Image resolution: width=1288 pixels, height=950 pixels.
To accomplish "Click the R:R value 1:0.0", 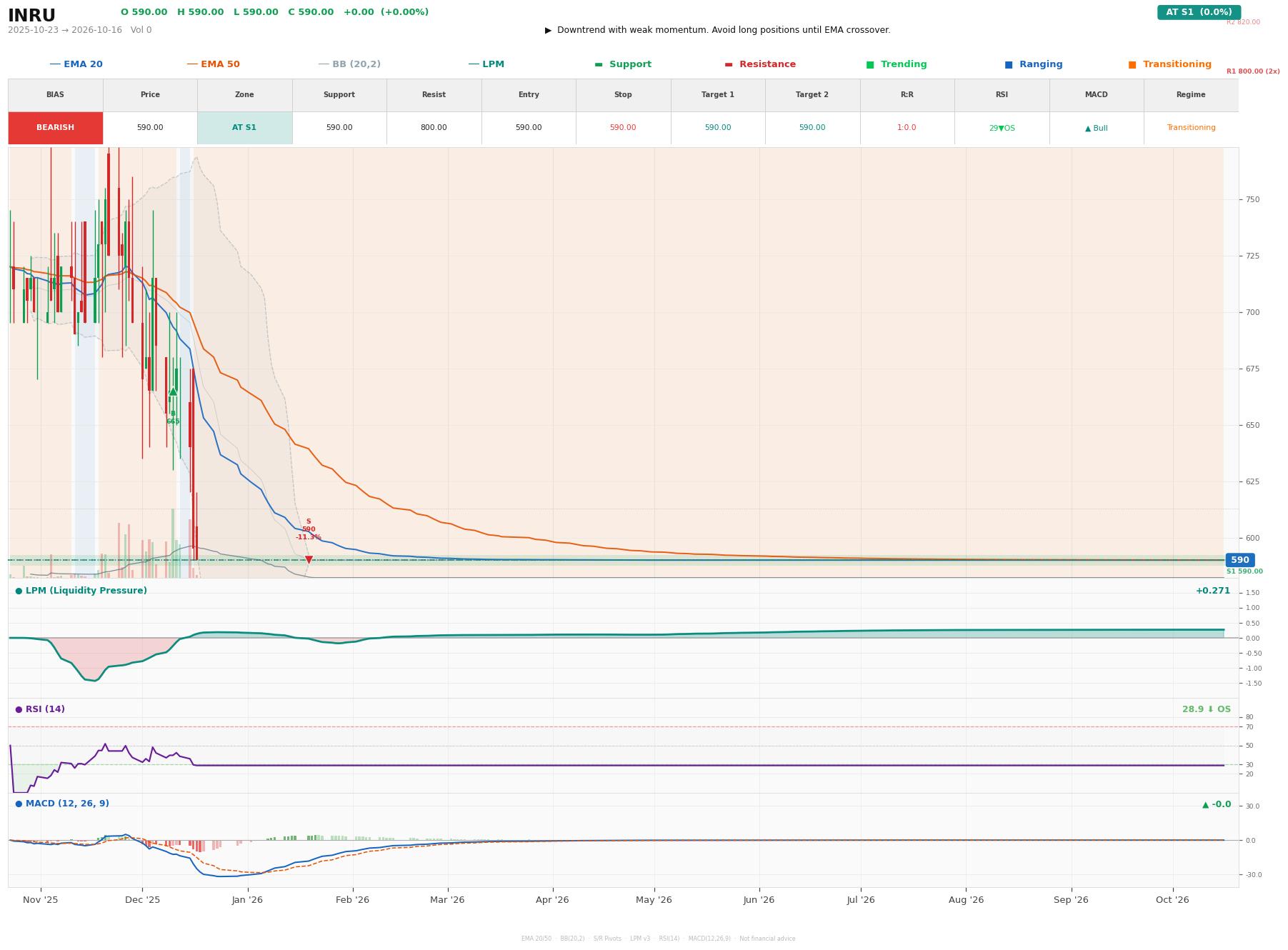I will [x=907, y=128].
